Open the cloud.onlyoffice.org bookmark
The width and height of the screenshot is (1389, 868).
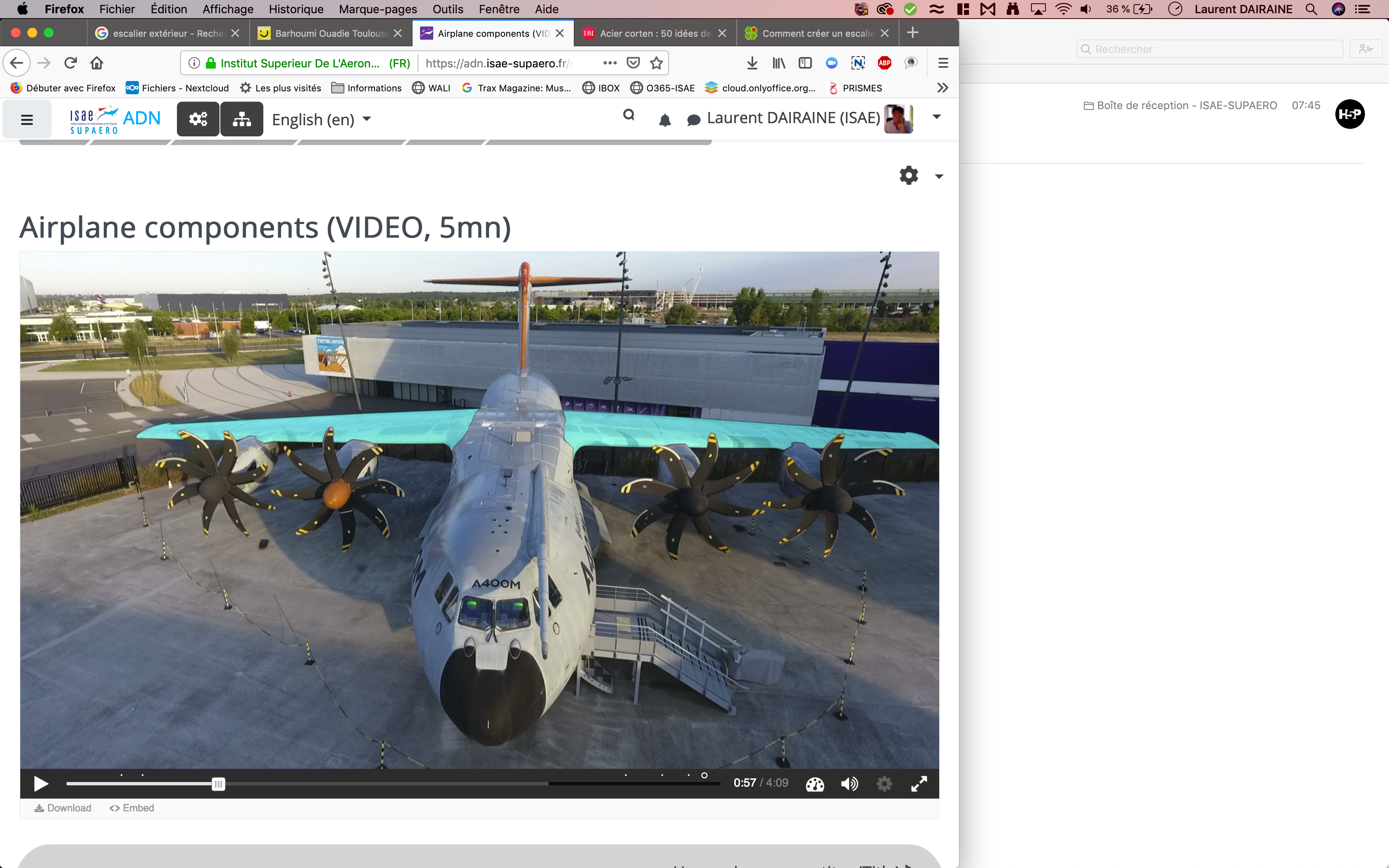click(x=760, y=88)
